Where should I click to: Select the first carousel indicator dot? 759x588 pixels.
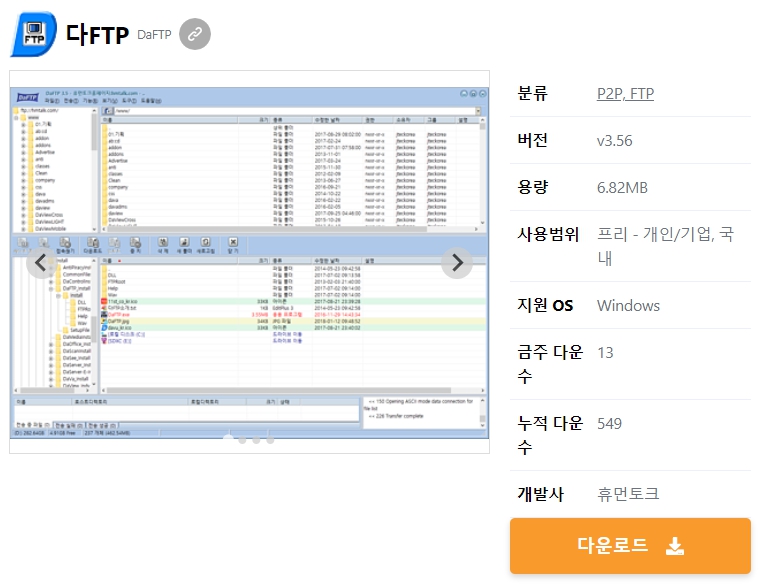pyautogui.click(x=228, y=439)
